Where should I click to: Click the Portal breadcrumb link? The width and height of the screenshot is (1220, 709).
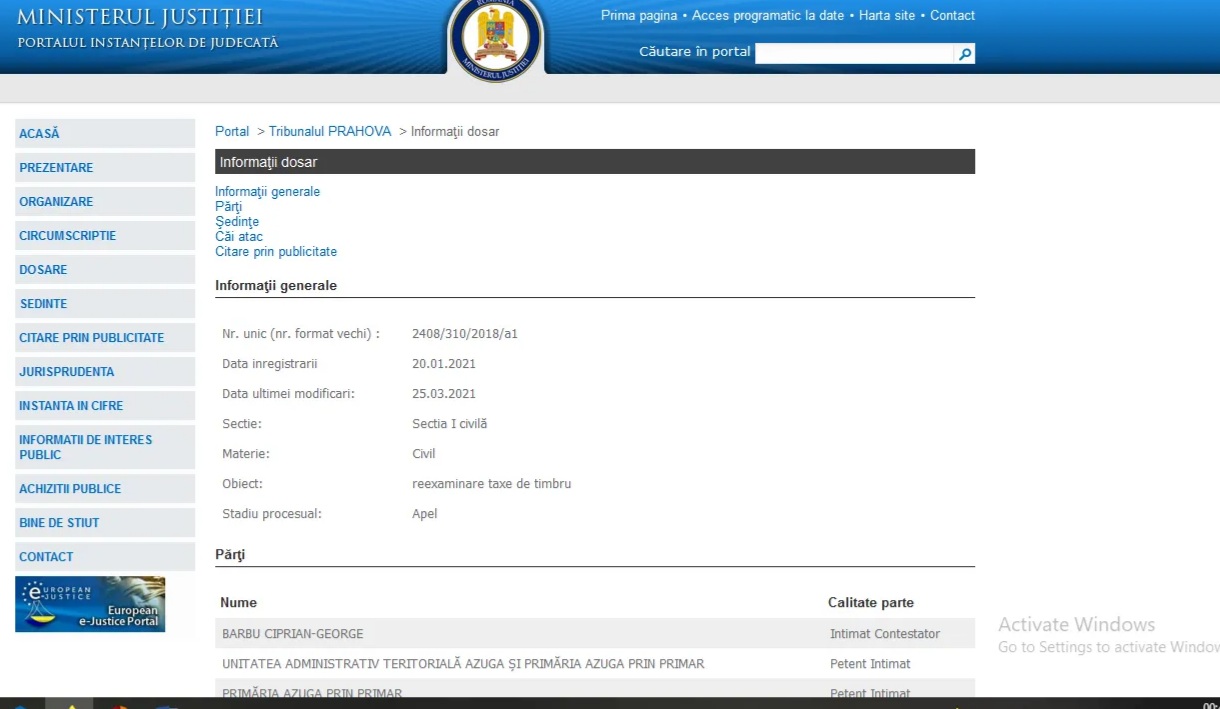(232, 132)
